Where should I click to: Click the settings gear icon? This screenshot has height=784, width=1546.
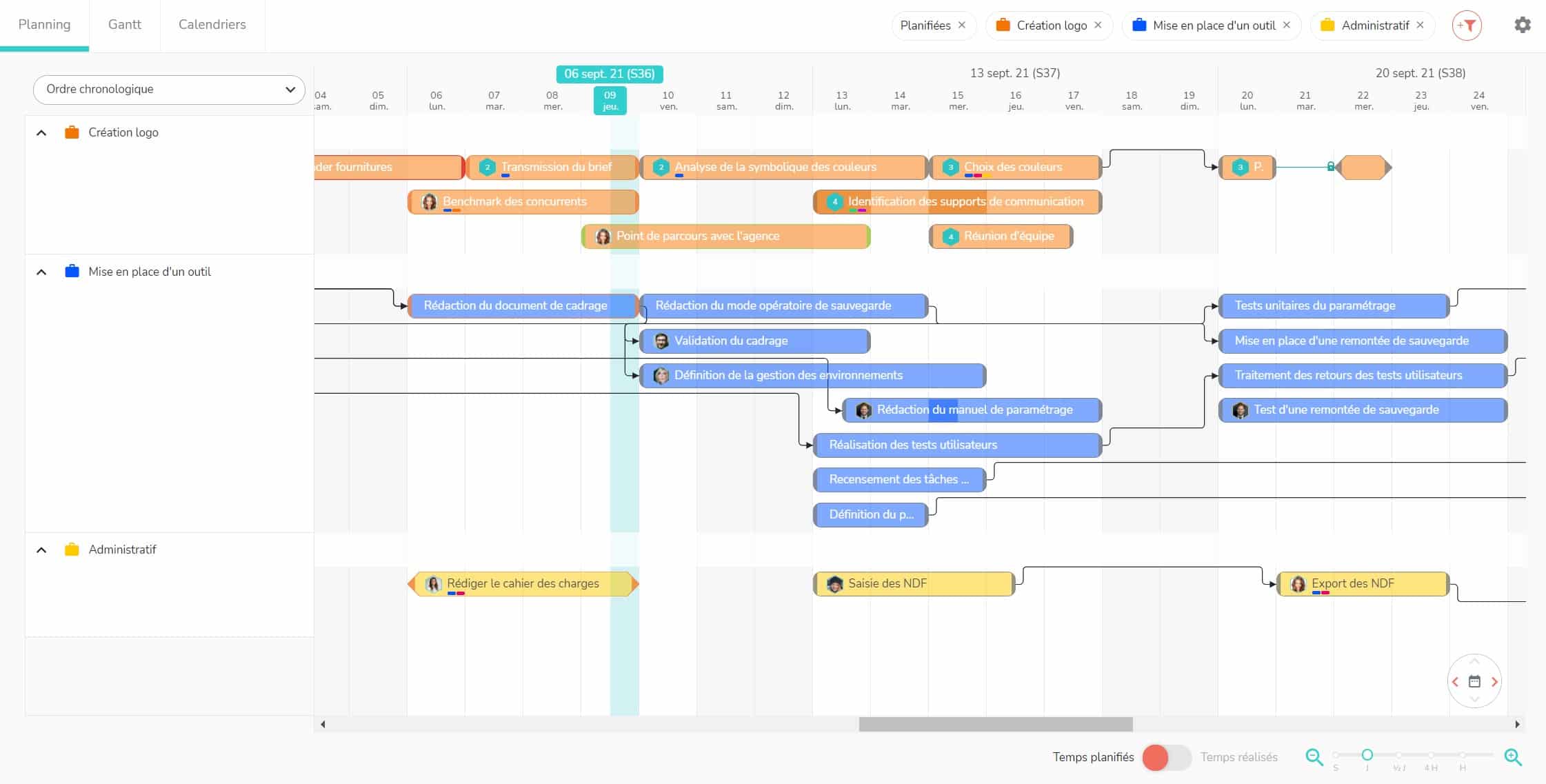[1522, 24]
